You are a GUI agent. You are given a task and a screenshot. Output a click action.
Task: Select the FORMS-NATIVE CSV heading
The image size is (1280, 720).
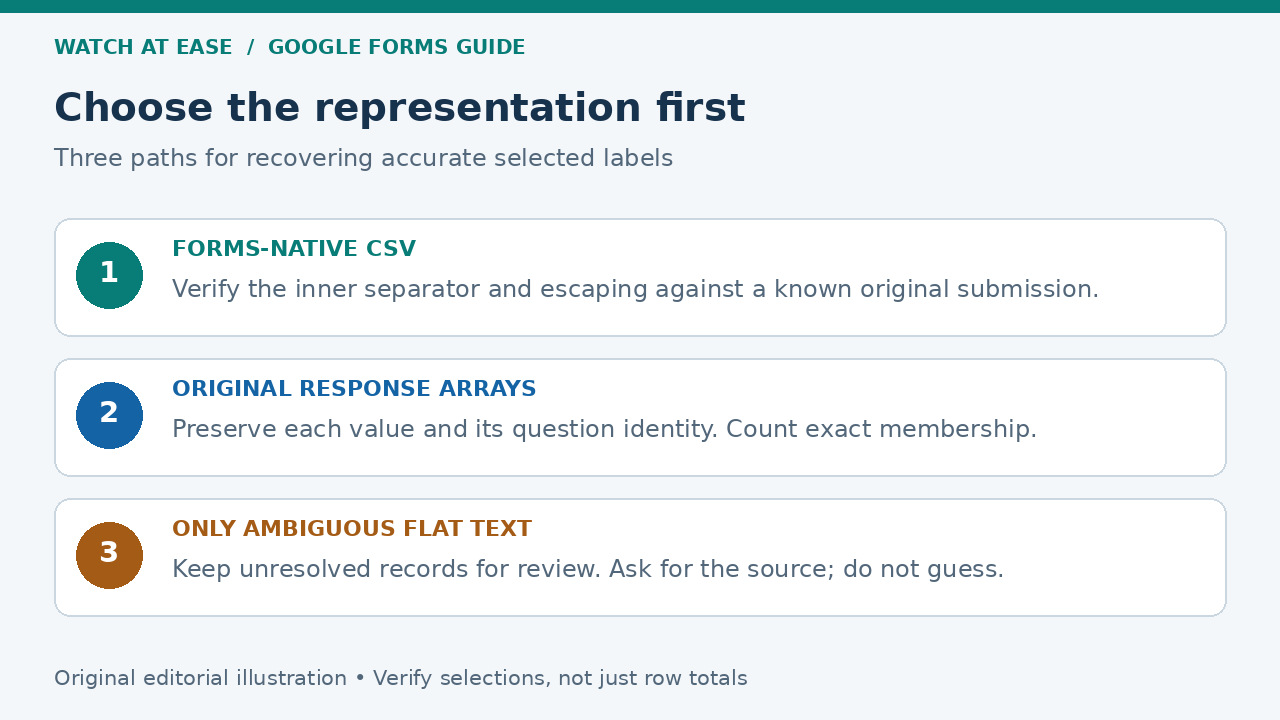tap(294, 249)
